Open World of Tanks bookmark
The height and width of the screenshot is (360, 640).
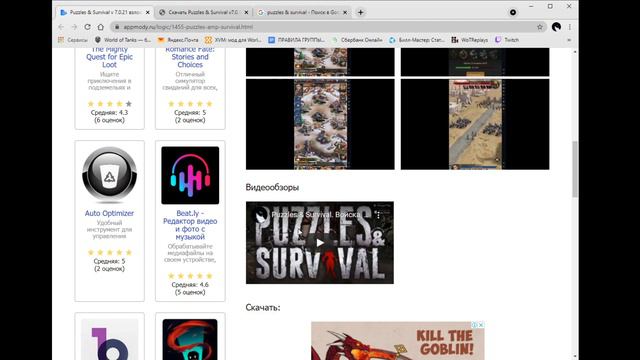pyautogui.click(x=123, y=40)
